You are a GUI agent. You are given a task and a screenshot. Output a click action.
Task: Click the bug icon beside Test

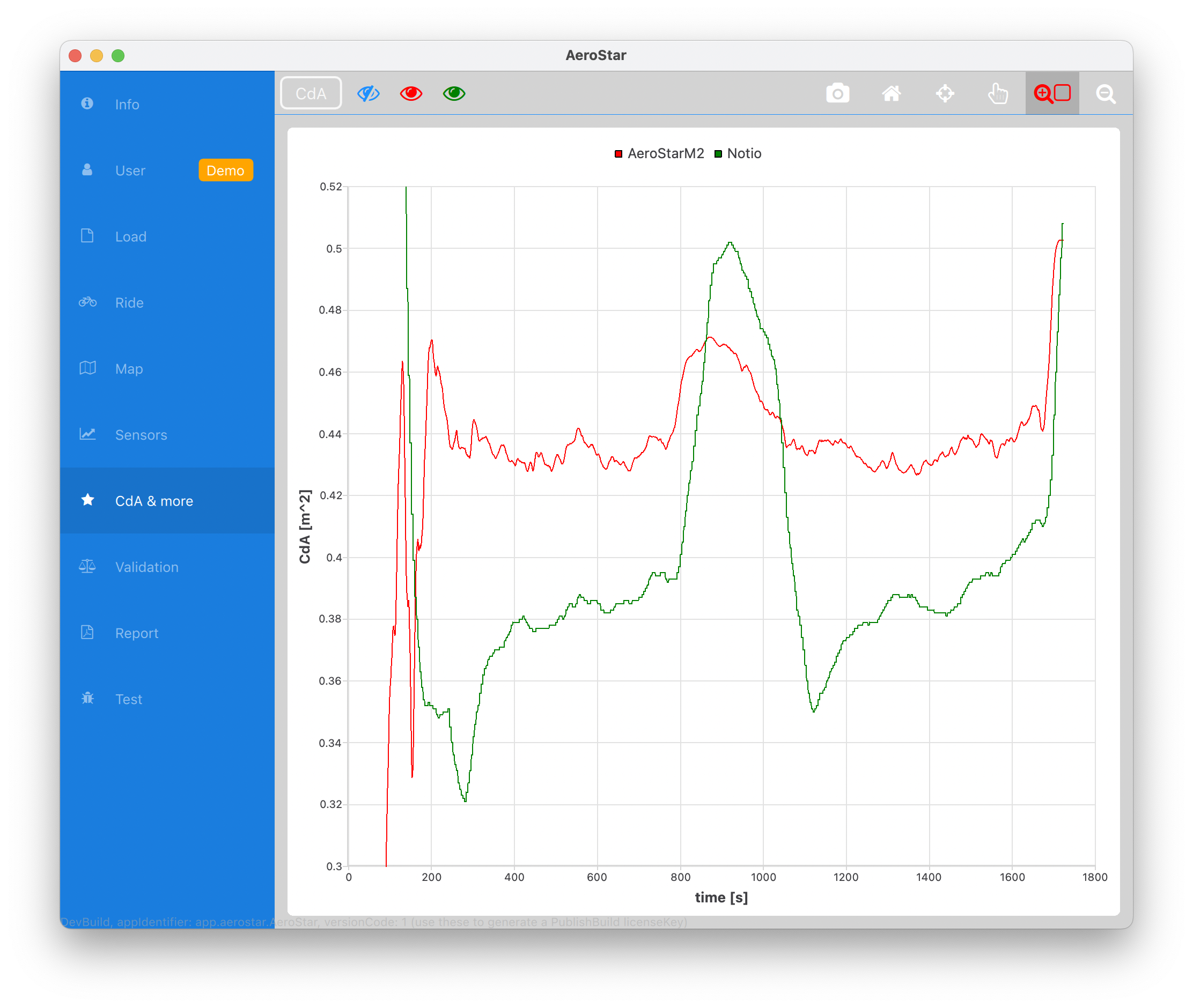(x=87, y=698)
